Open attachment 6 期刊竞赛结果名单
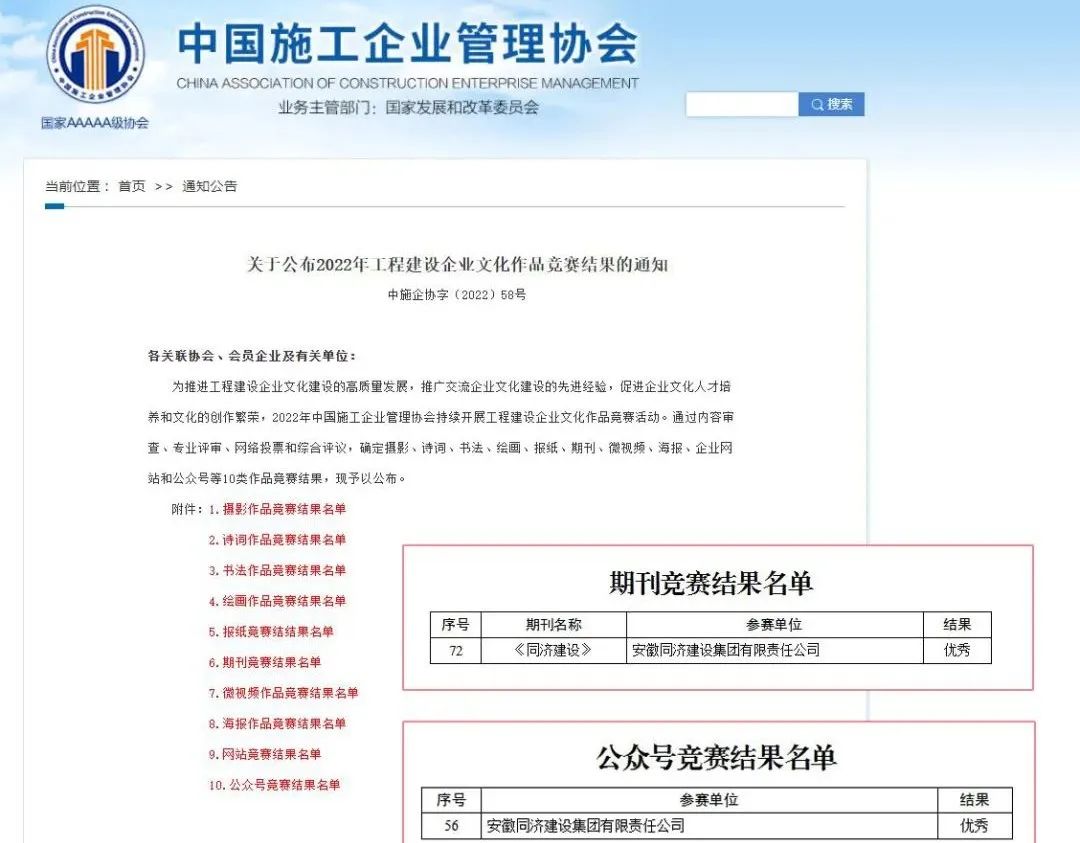The image size is (1080, 843). [x=265, y=662]
